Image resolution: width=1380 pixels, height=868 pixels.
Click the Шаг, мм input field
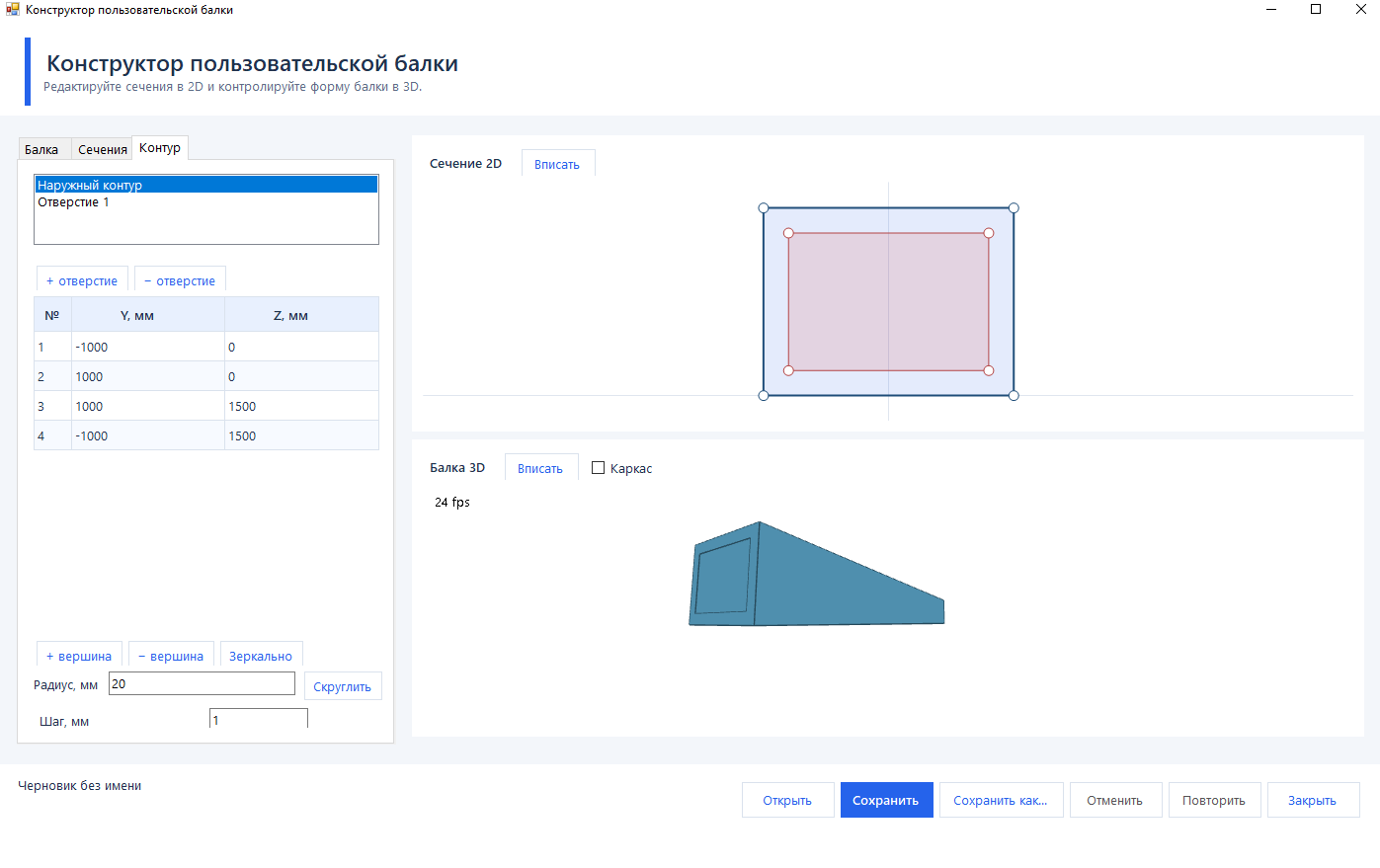coord(259,719)
